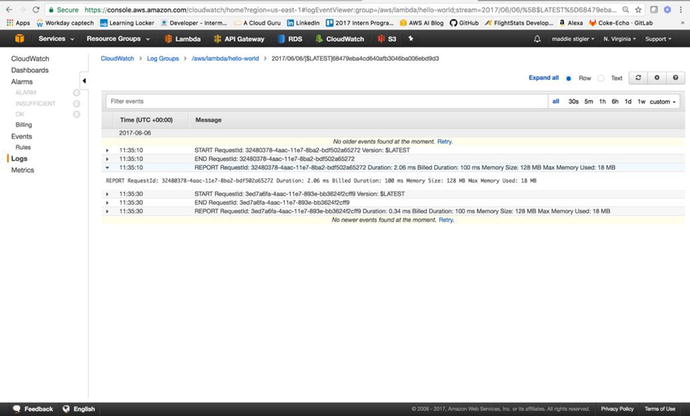Collapse the expanded 11:35:10 REPORT row
The width and height of the screenshot is (690, 416).
click(x=108, y=168)
